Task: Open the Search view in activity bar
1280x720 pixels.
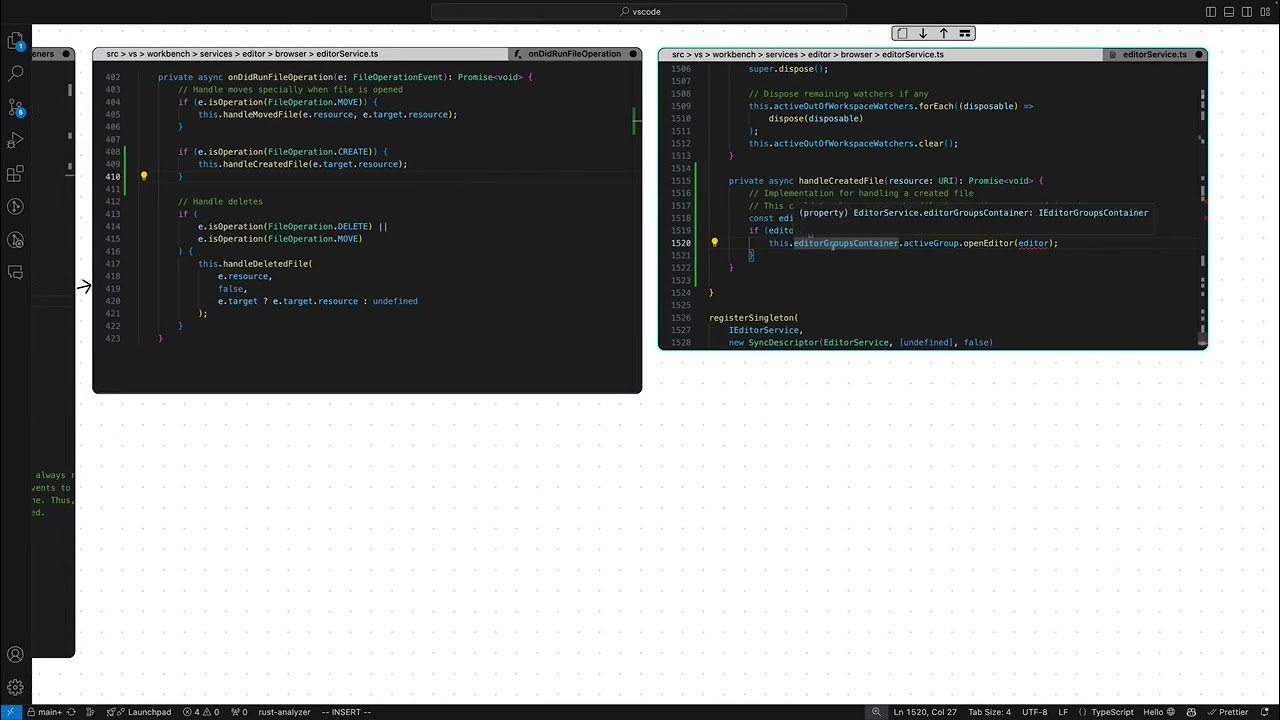Action: [15, 73]
